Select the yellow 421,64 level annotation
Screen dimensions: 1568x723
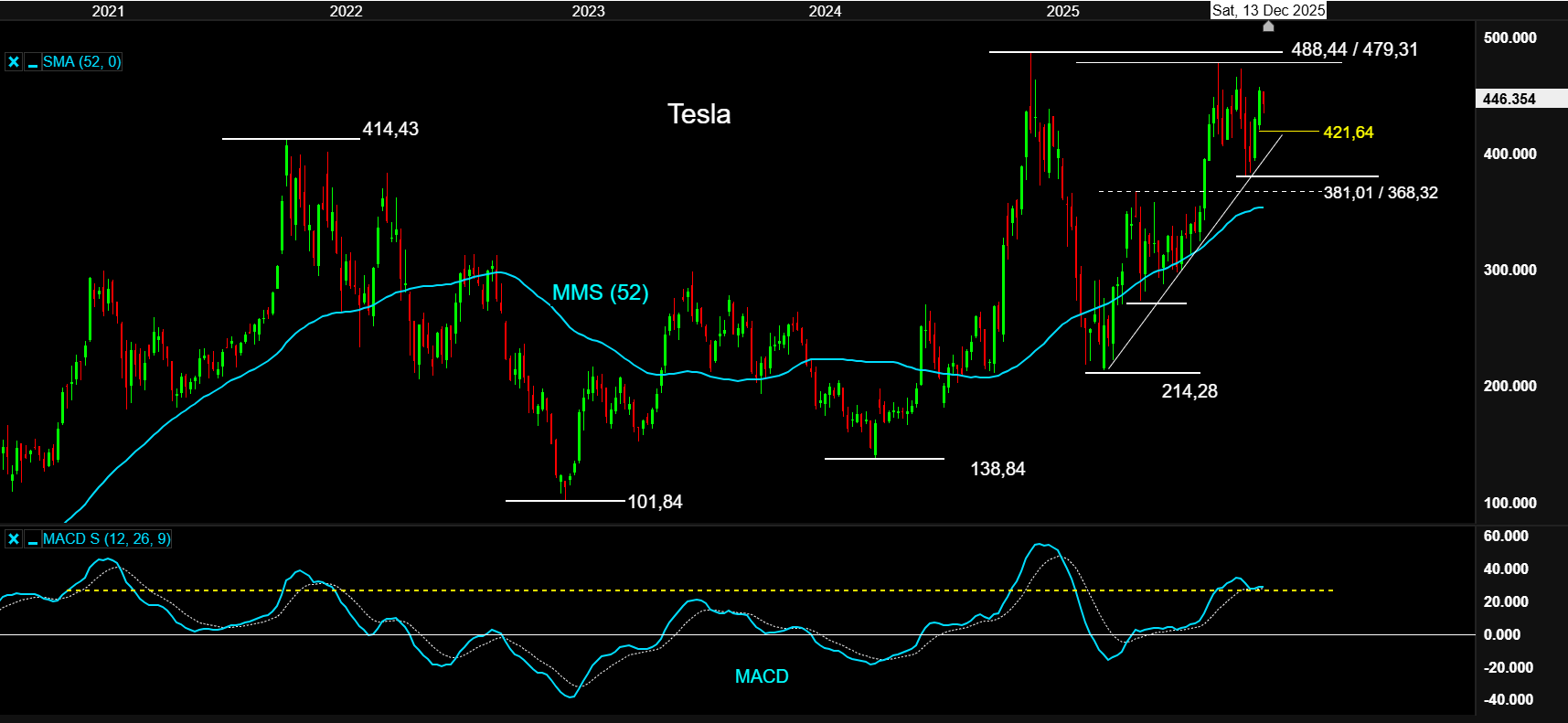point(1349,133)
